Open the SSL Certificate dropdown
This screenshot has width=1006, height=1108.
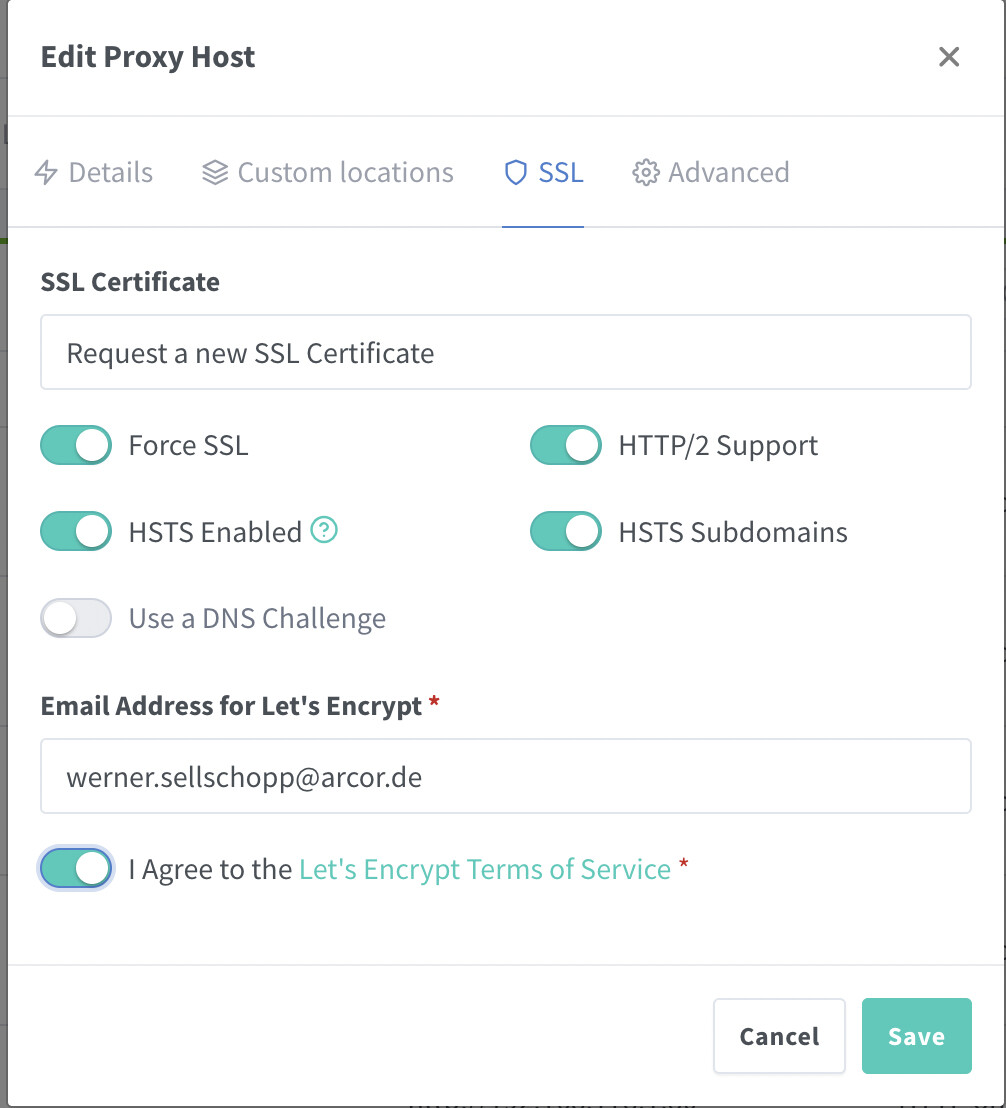[x=506, y=352]
